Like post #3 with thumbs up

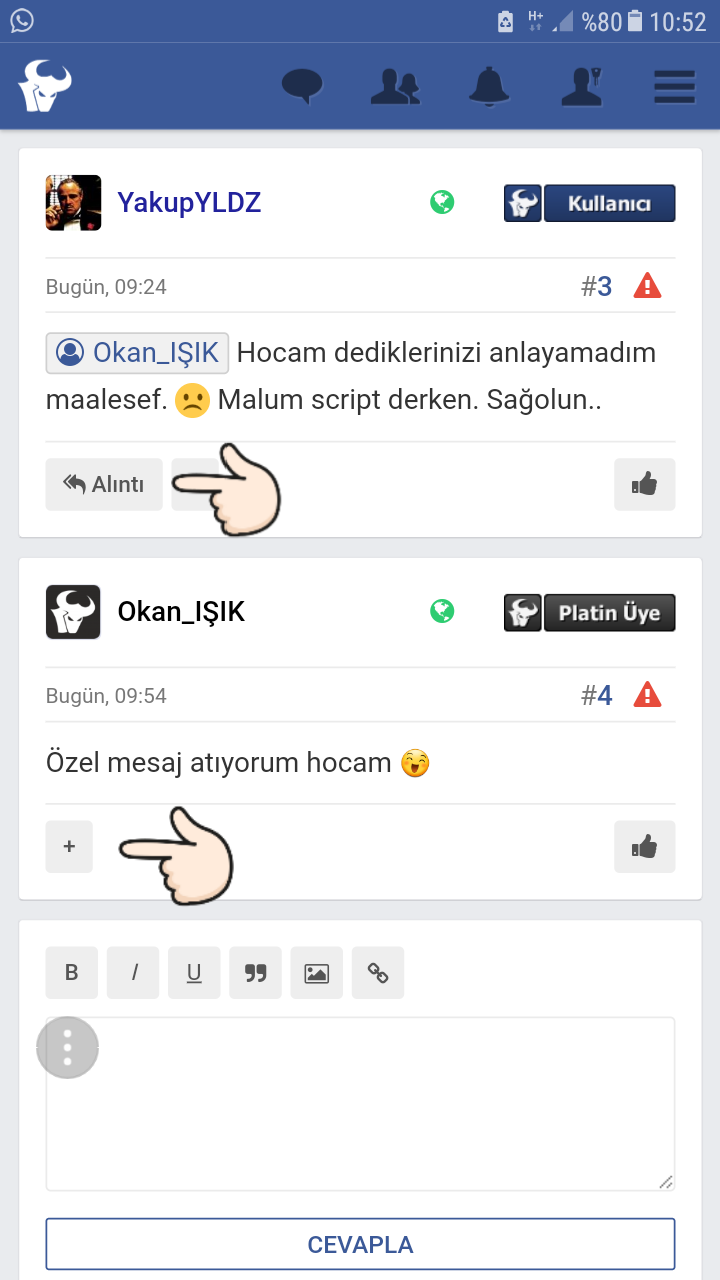[x=645, y=485]
